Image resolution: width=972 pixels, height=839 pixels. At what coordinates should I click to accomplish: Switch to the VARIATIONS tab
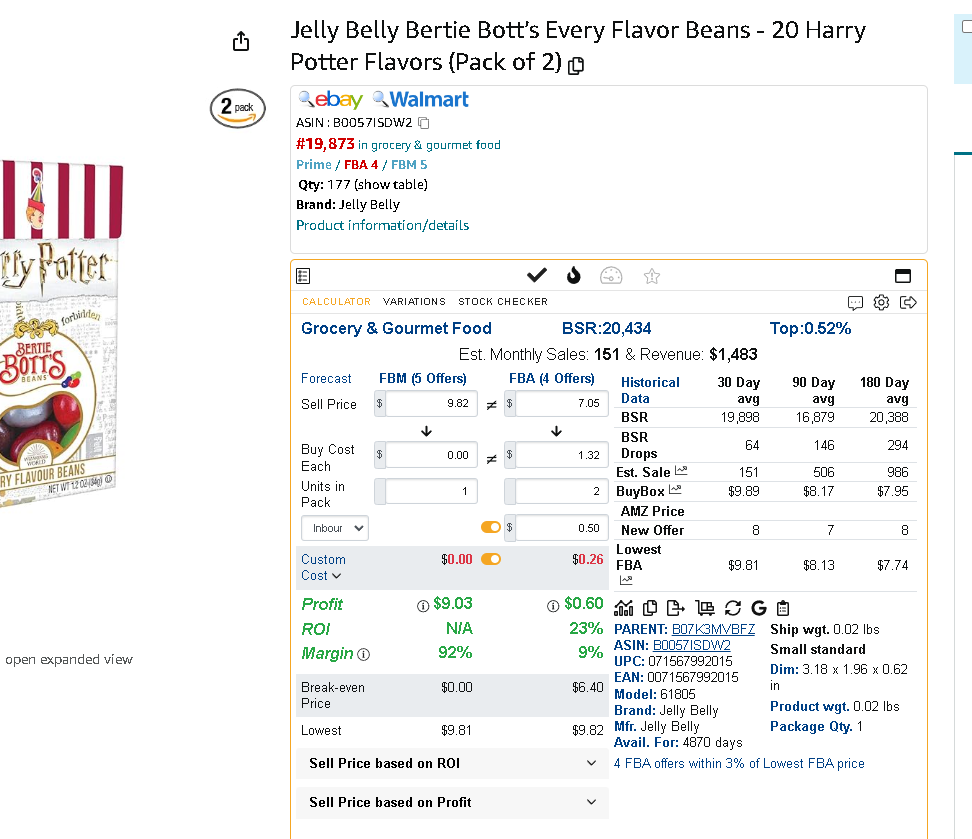pos(414,301)
